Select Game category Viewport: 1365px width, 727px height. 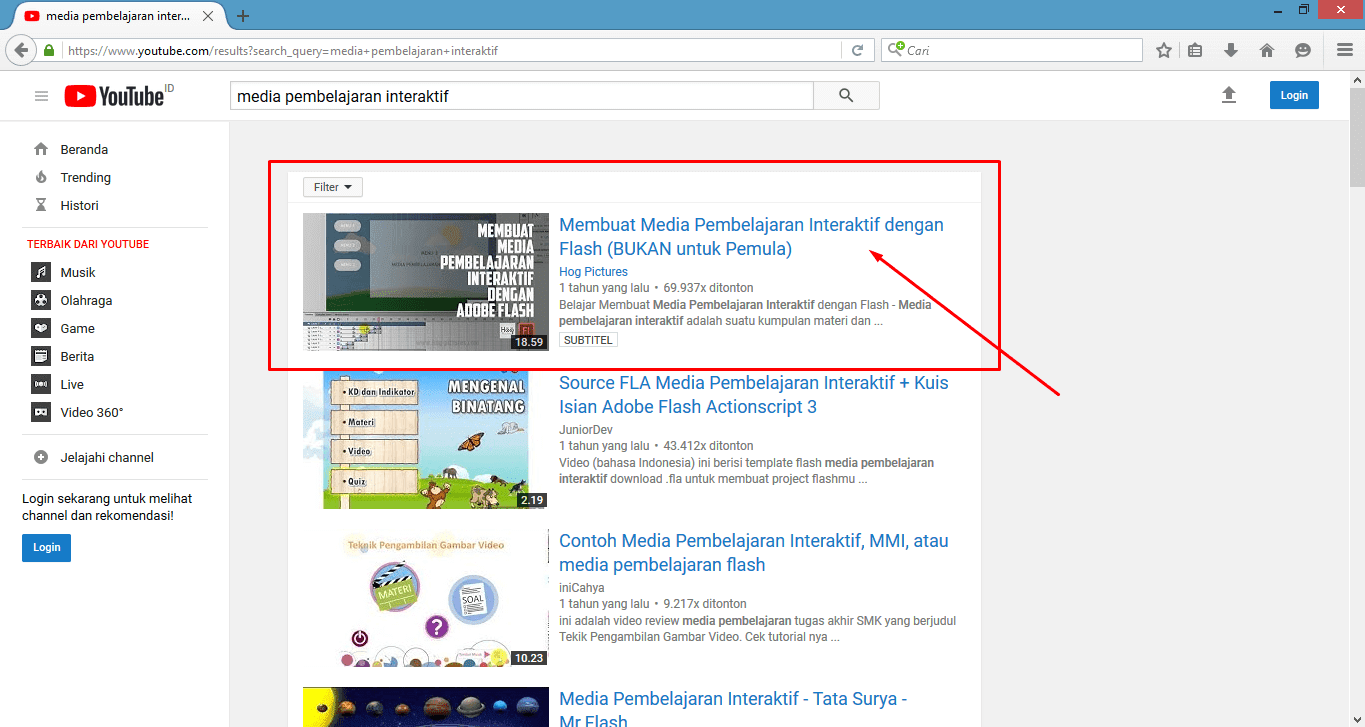(x=77, y=328)
